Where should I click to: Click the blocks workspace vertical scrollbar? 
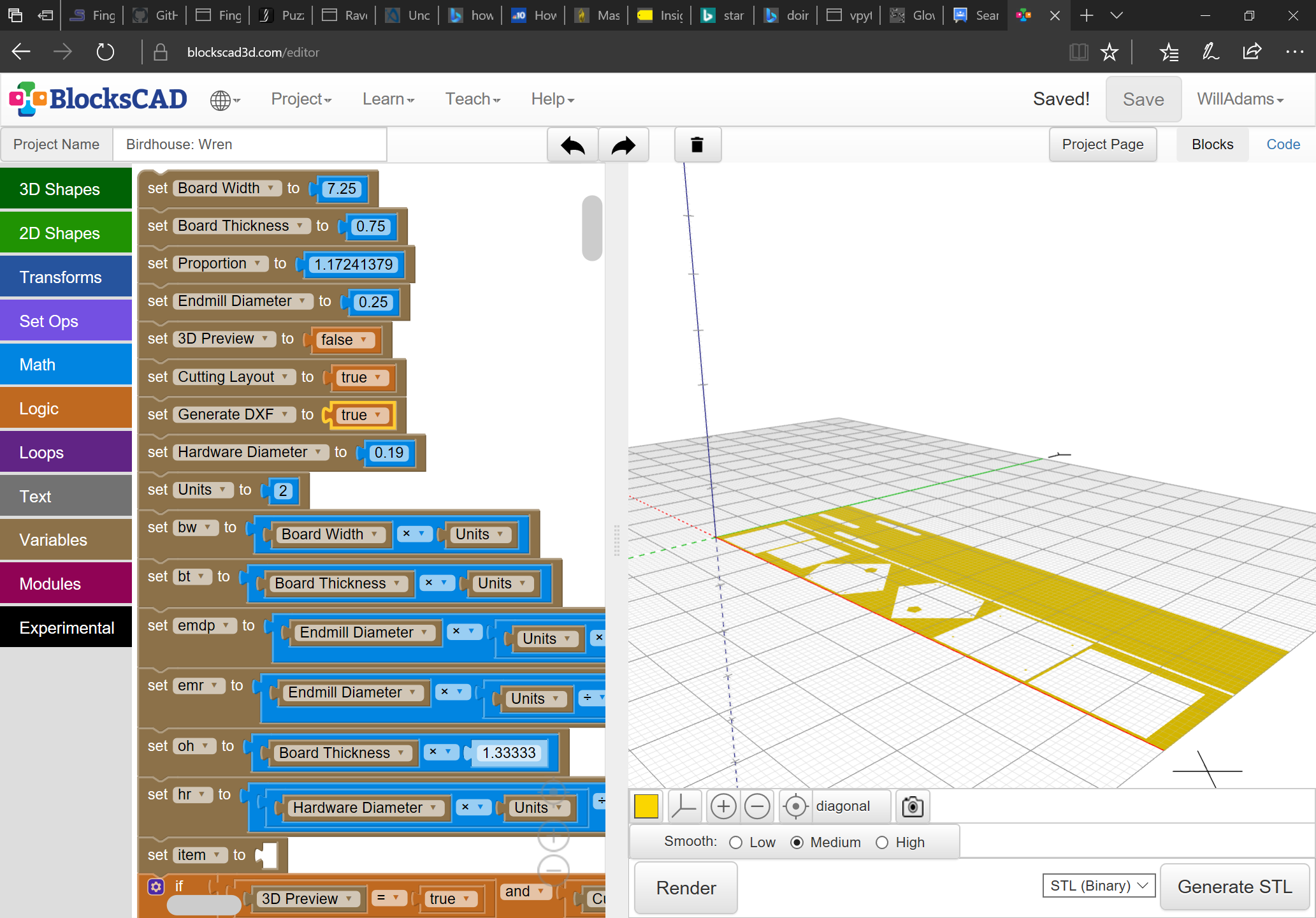click(x=592, y=228)
